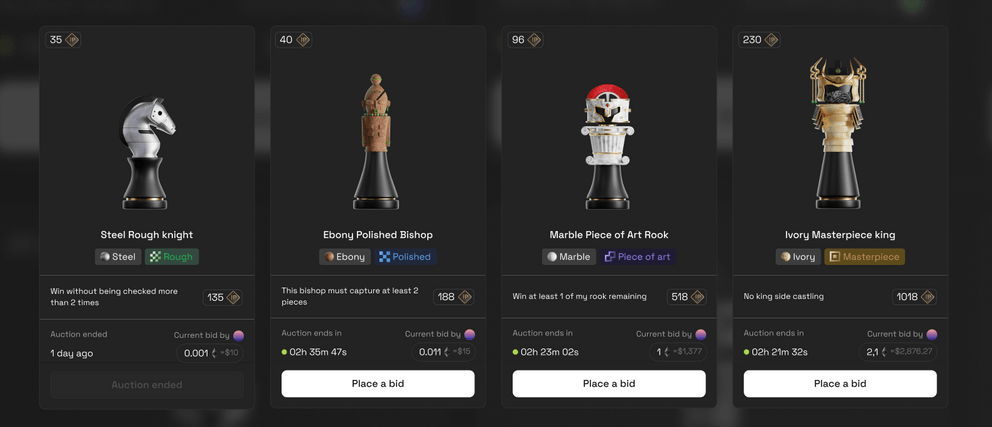Click the Ivory material tag
992x427 pixels.
[797, 257]
